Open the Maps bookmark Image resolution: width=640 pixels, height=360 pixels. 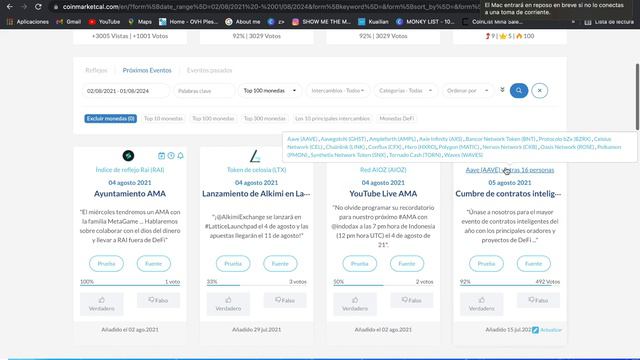(140, 22)
